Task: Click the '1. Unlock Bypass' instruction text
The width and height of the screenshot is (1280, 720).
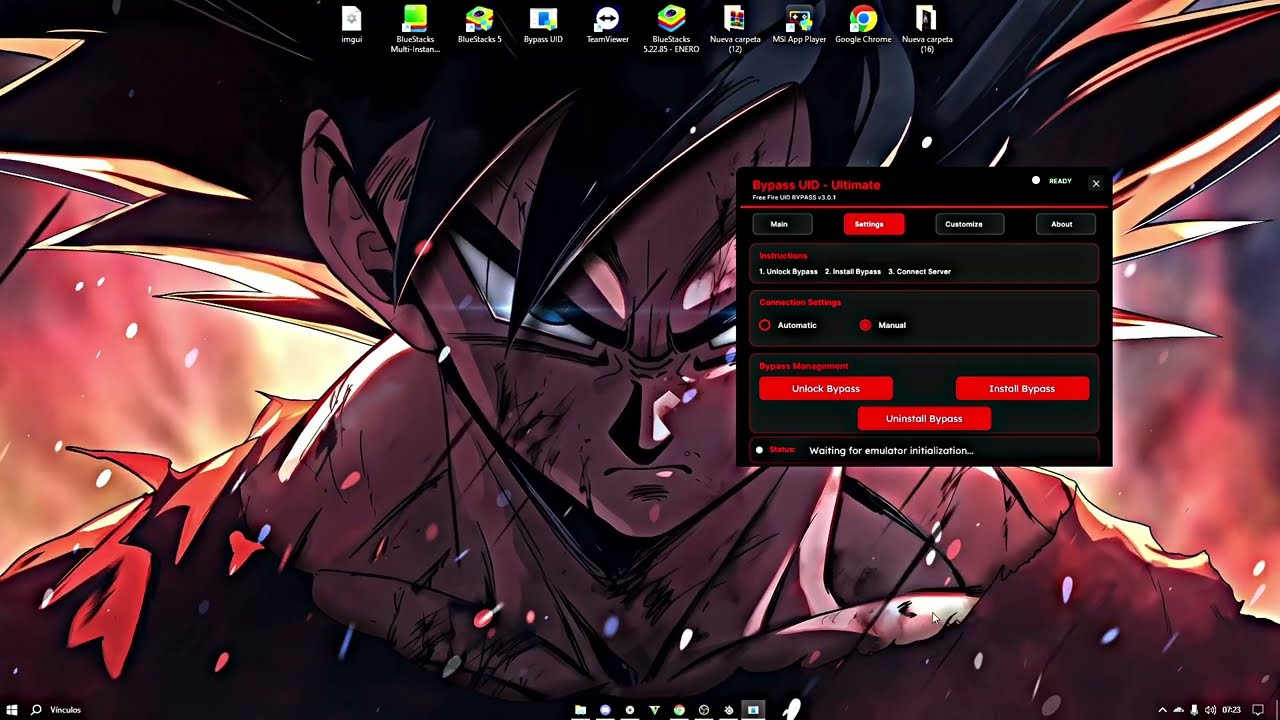Action: (x=788, y=272)
